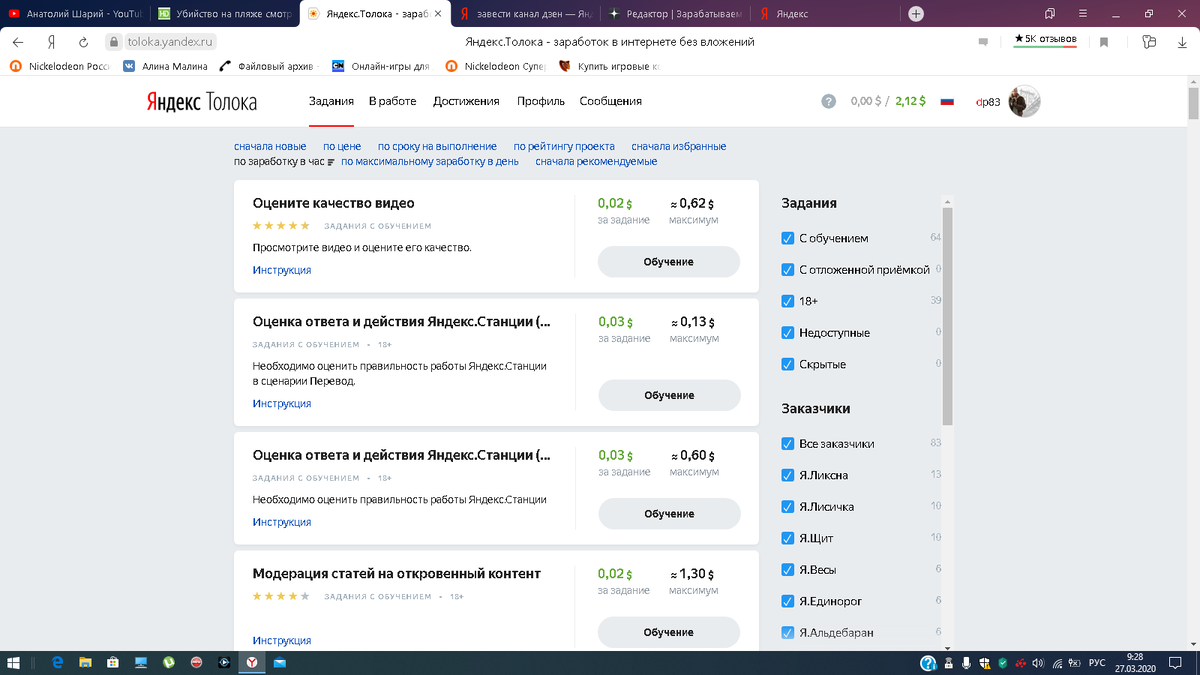Sort by 'по рейтингу проекта'
1200x675 pixels.
pos(564,146)
